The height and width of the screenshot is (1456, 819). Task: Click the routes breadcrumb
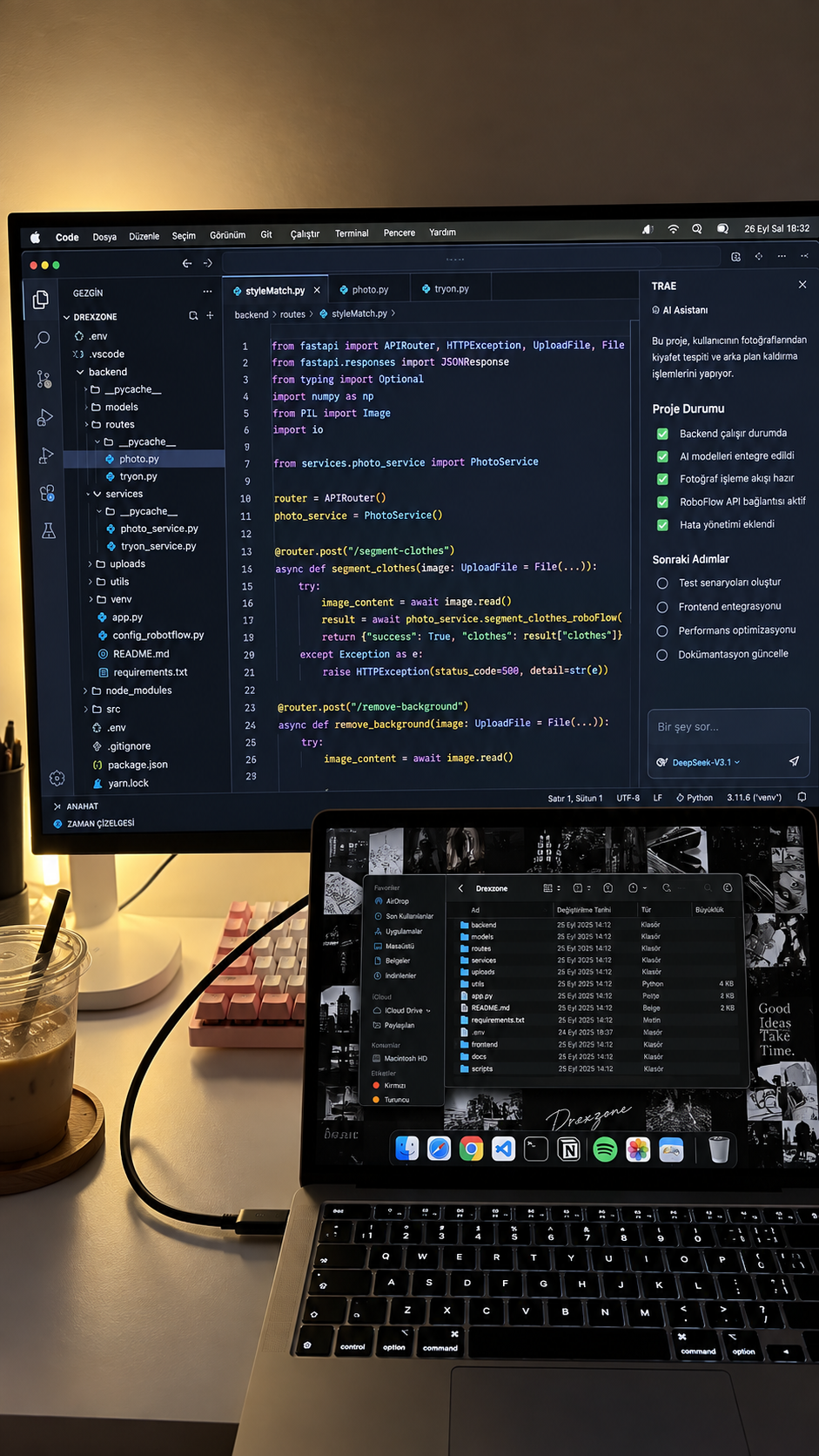tap(292, 314)
